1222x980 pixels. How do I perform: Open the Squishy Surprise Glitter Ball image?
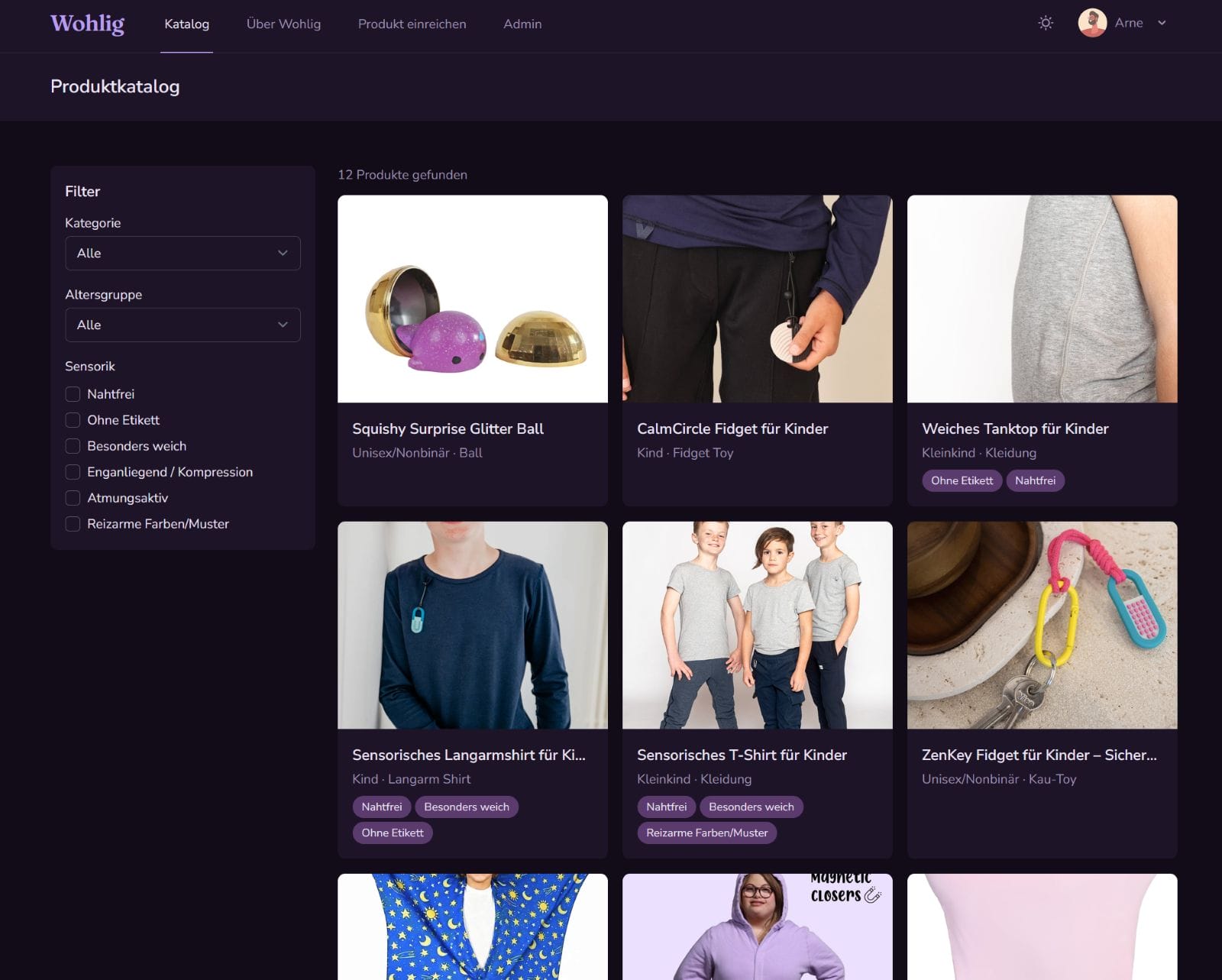coord(473,299)
